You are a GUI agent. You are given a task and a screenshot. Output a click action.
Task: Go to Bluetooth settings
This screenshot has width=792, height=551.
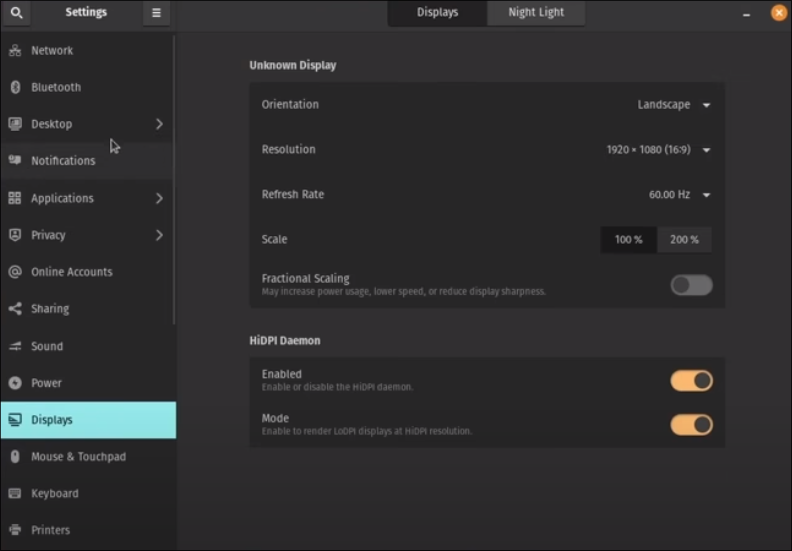(88, 87)
